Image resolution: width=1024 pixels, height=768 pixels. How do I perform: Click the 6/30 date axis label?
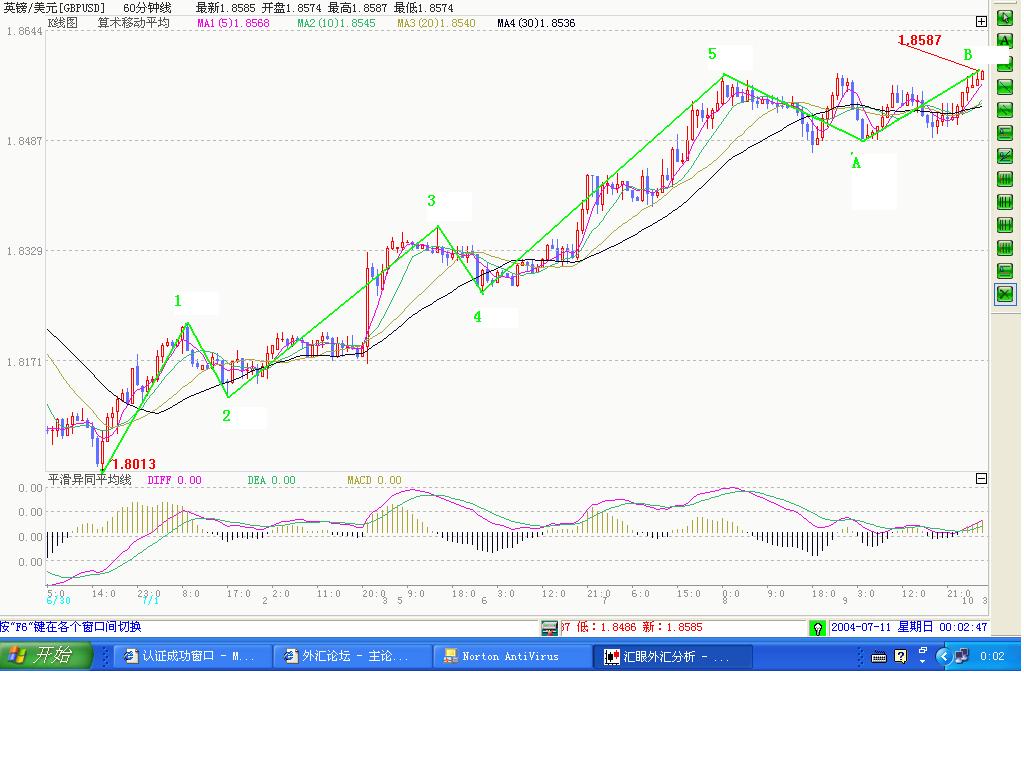pos(58,600)
